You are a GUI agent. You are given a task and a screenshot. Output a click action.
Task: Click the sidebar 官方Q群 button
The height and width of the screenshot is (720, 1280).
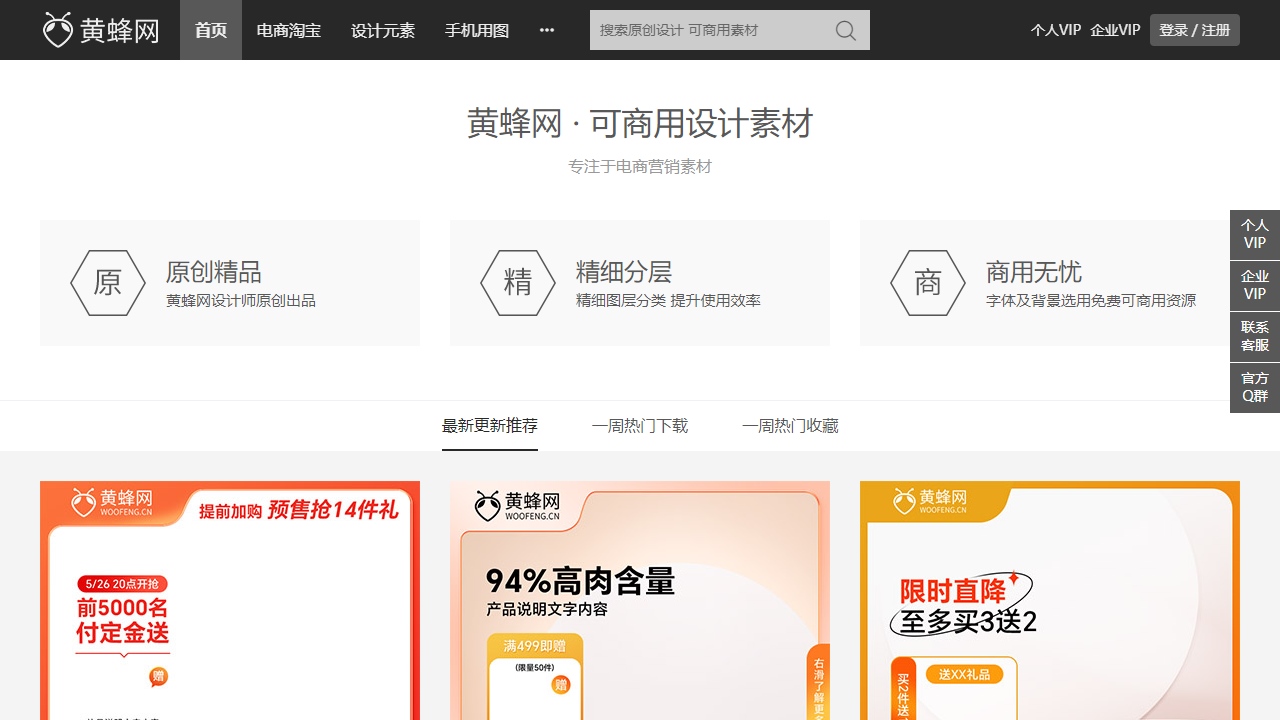1255,387
